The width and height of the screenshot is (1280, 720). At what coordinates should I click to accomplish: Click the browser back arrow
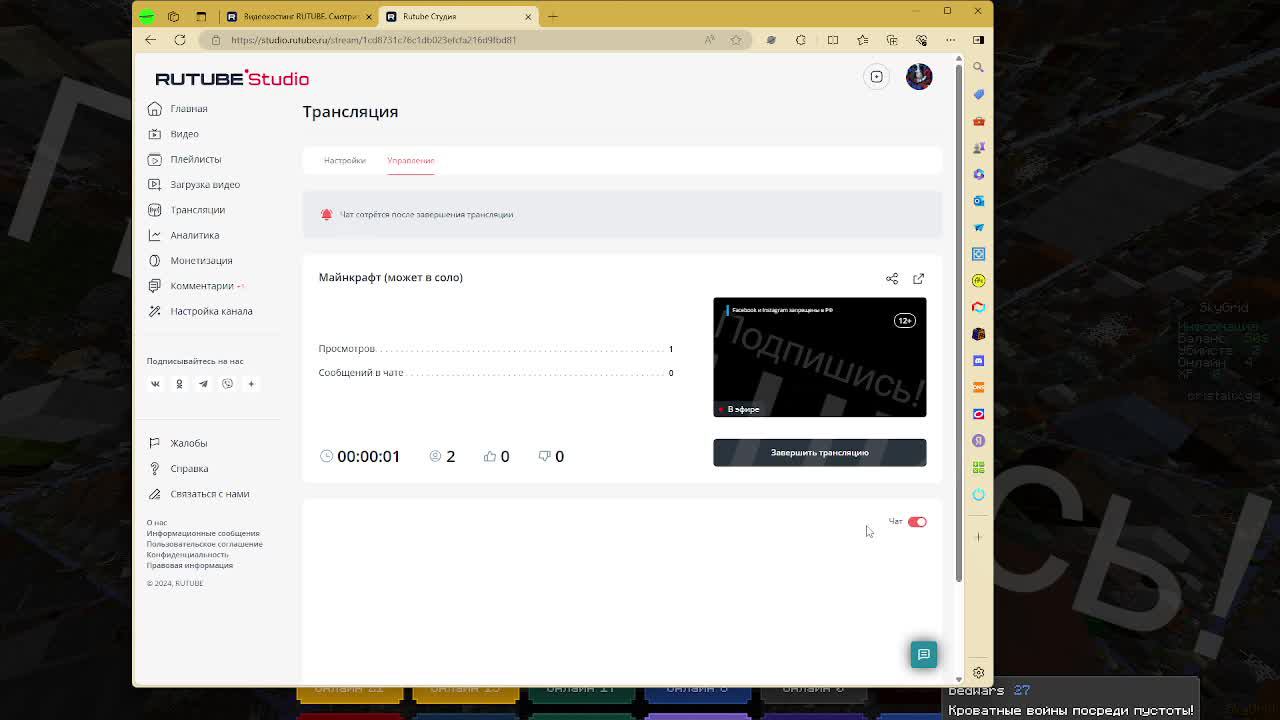click(x=150, y=40)
